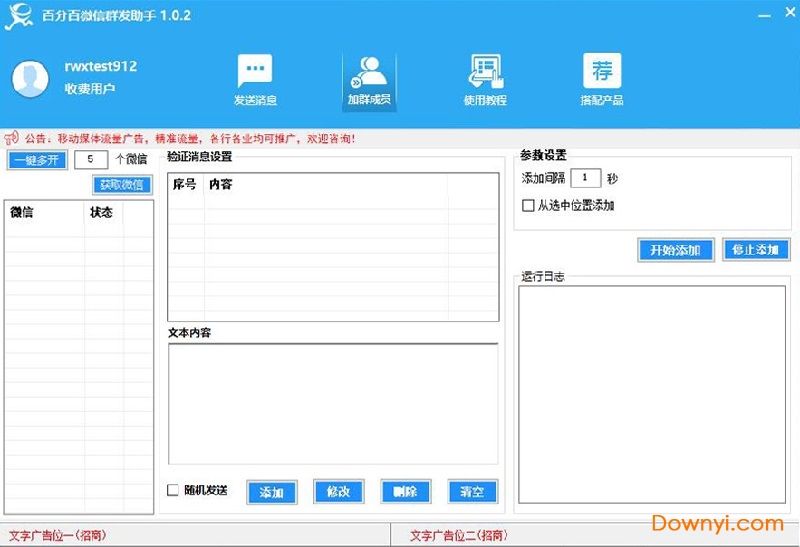Click the 停止添加 stop button

tap(756, 250)
